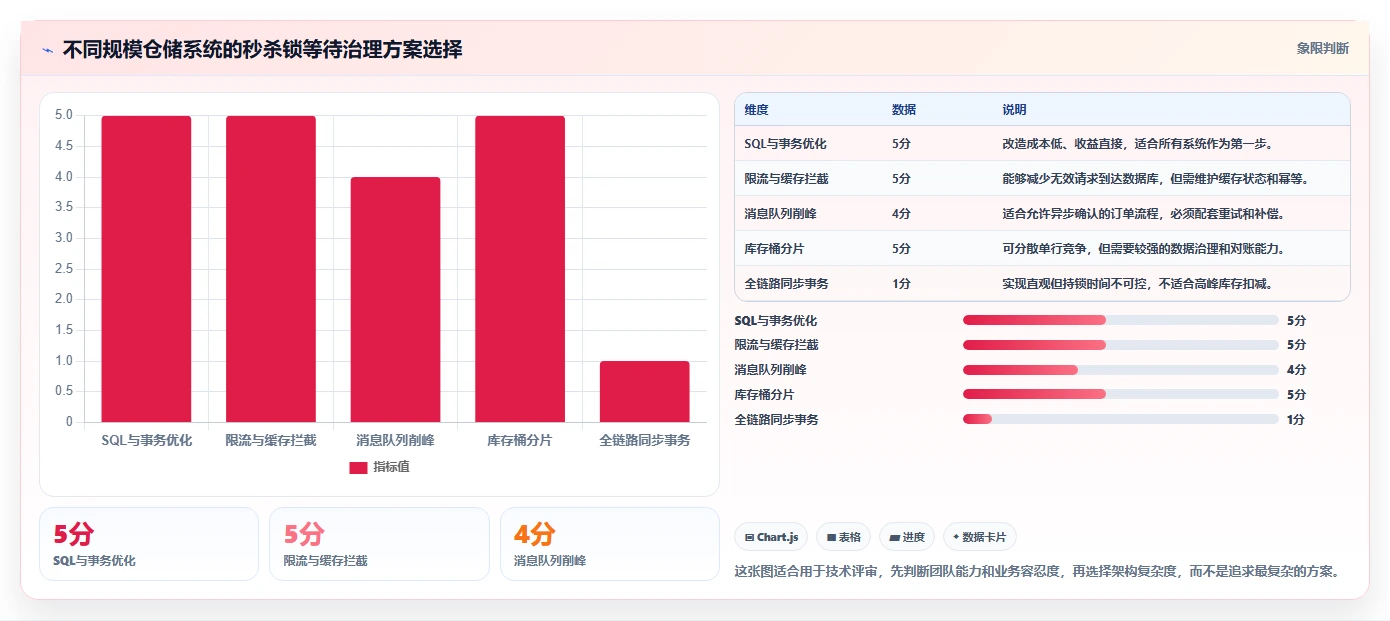
Task: Click the 限流与缓存拦截 bar in chart
Action: 271,269
